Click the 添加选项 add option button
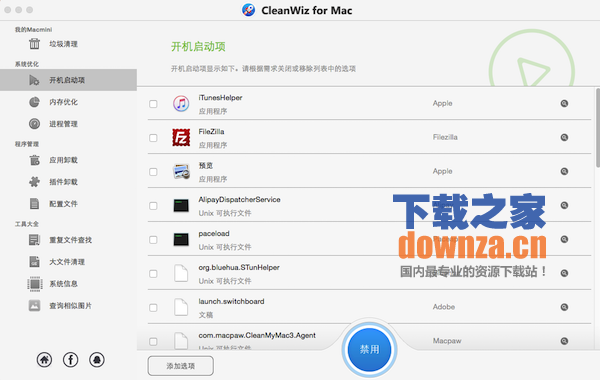This screenshot has width=600, height=380. (181, 366)
